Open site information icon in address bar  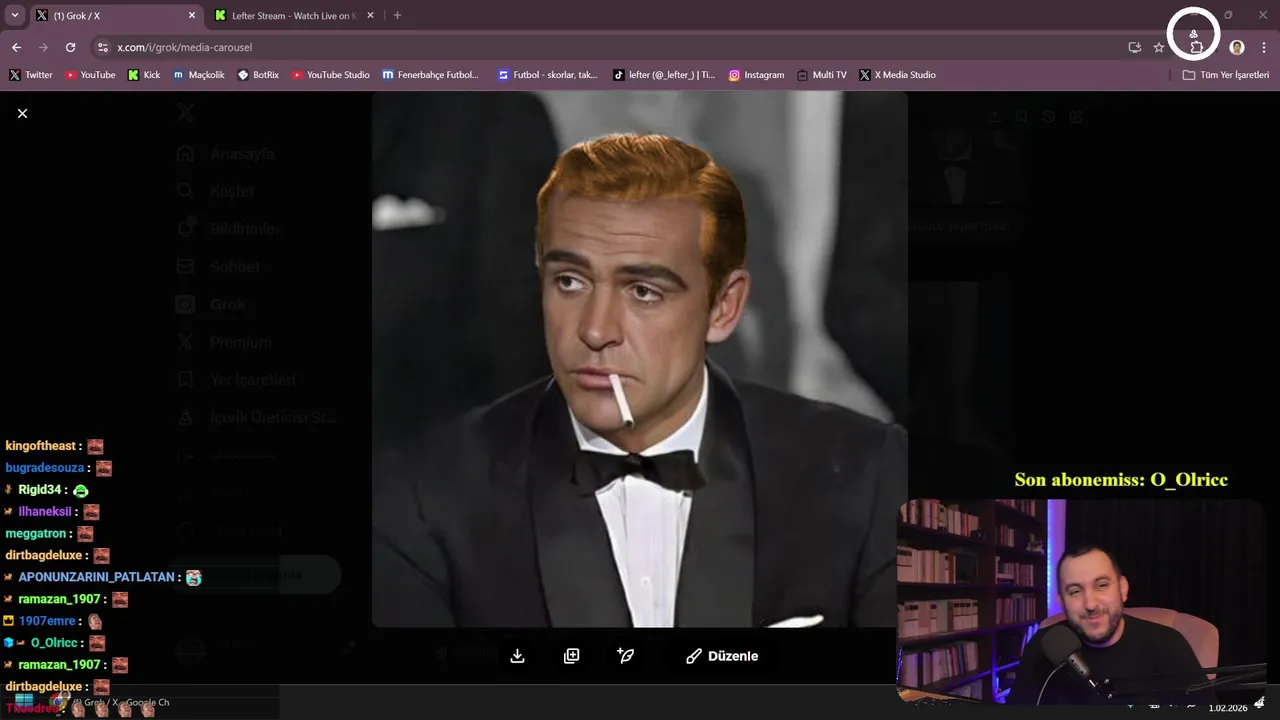[102, 47]
